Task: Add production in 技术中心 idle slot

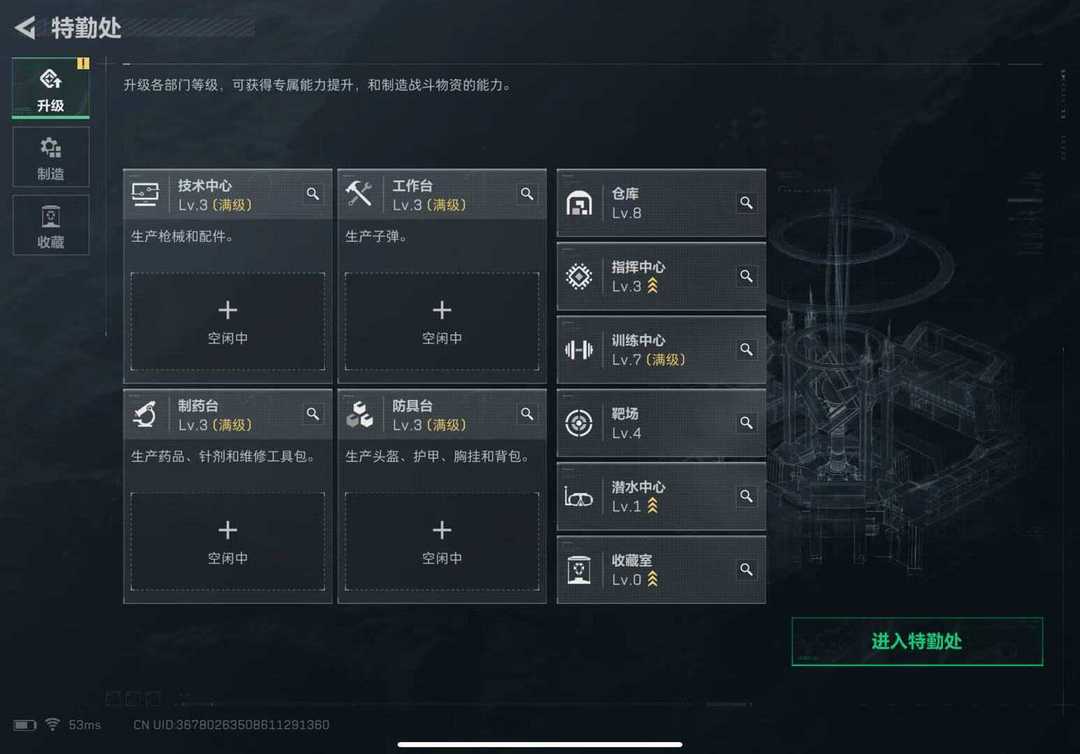Action: coord(228,322)
